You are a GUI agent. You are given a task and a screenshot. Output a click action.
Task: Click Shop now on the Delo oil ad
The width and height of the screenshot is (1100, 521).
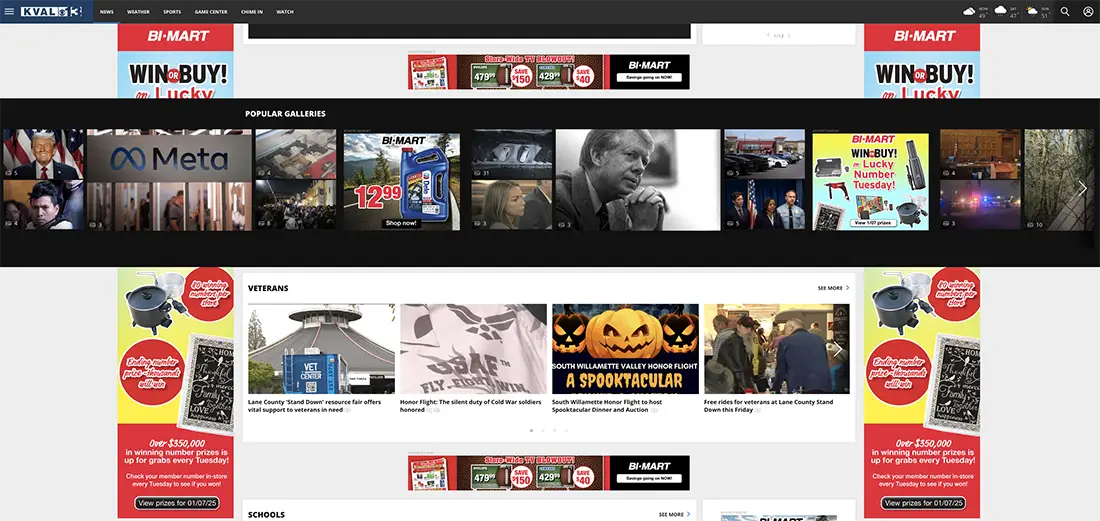pyautogui.click(x=401, y=223)
